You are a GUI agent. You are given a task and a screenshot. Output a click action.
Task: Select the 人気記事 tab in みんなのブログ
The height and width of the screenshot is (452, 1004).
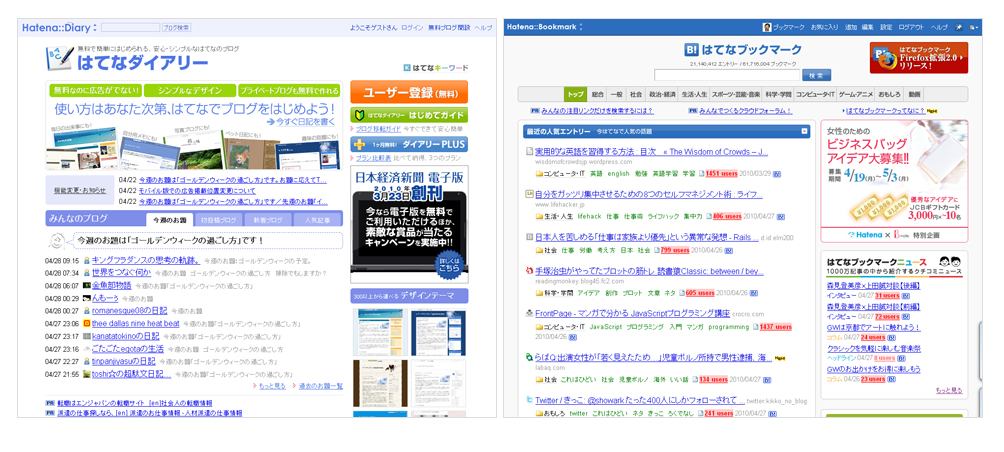click(317, 220)
